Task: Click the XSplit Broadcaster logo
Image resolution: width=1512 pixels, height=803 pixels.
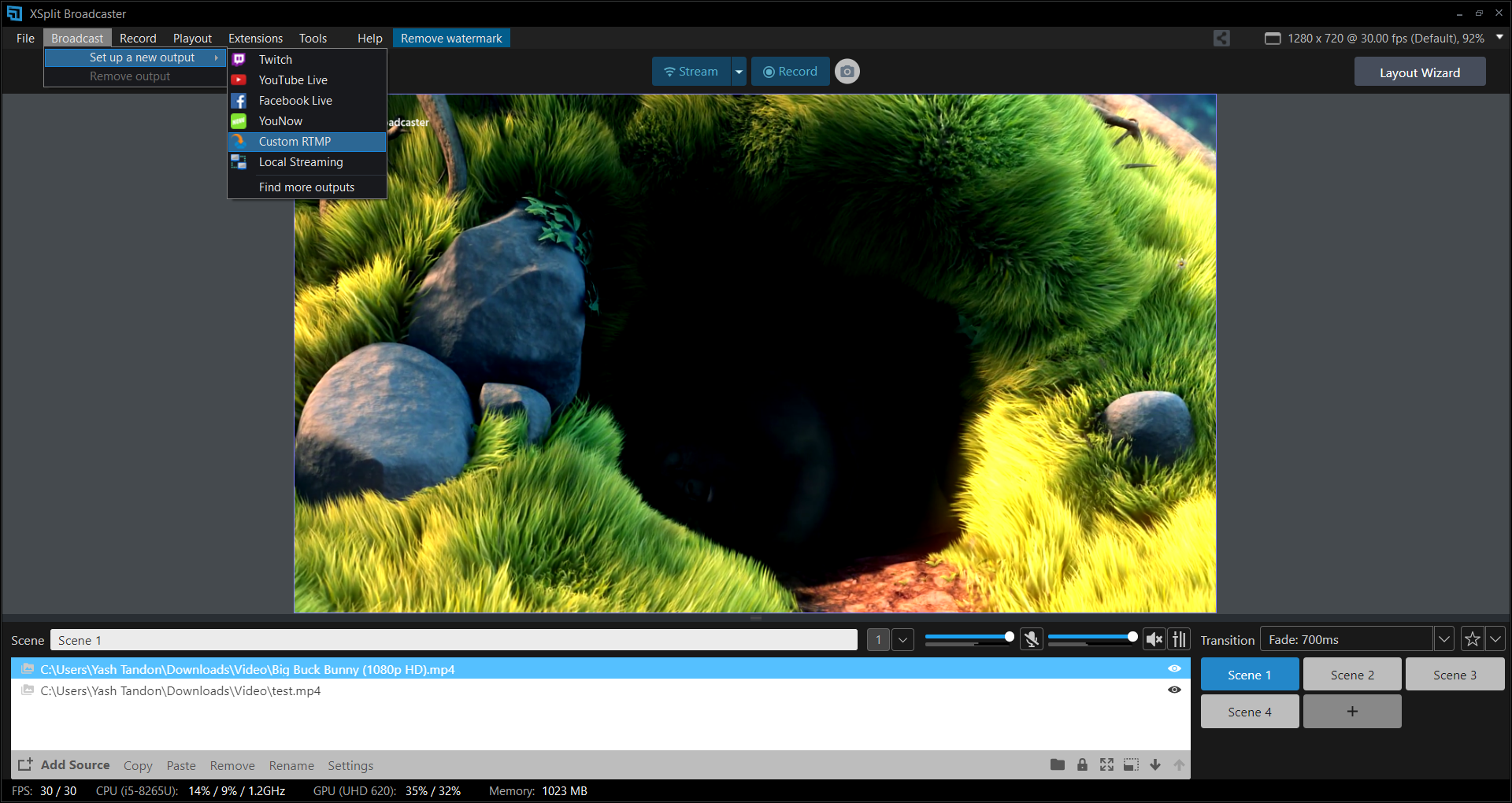Action: click(x=14, y=13)
